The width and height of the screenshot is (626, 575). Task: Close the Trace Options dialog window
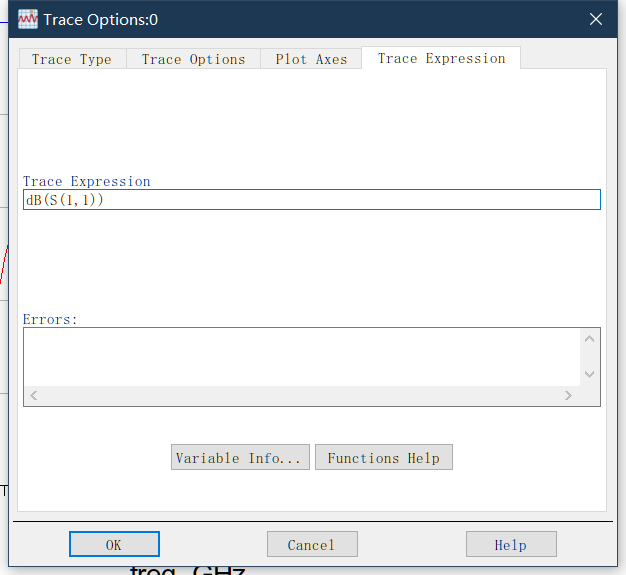pos(596,19)
